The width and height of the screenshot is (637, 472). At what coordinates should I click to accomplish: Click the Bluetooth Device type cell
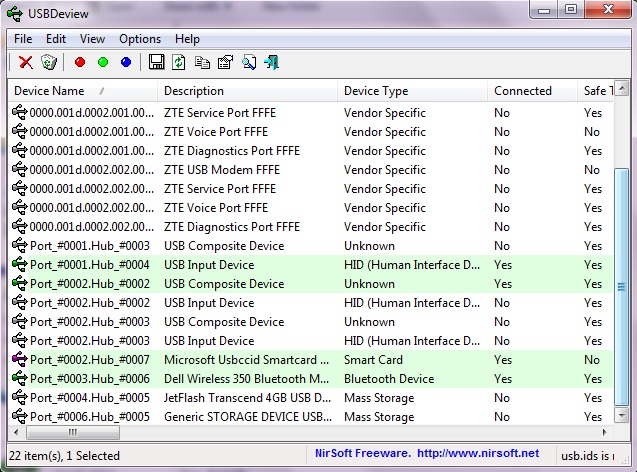click(389, 379)
